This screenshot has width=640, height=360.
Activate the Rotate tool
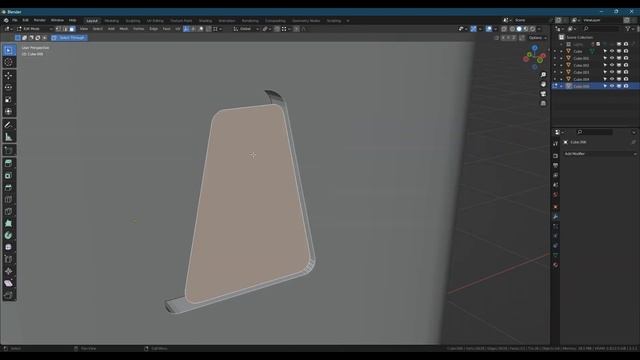pos(9,87)
